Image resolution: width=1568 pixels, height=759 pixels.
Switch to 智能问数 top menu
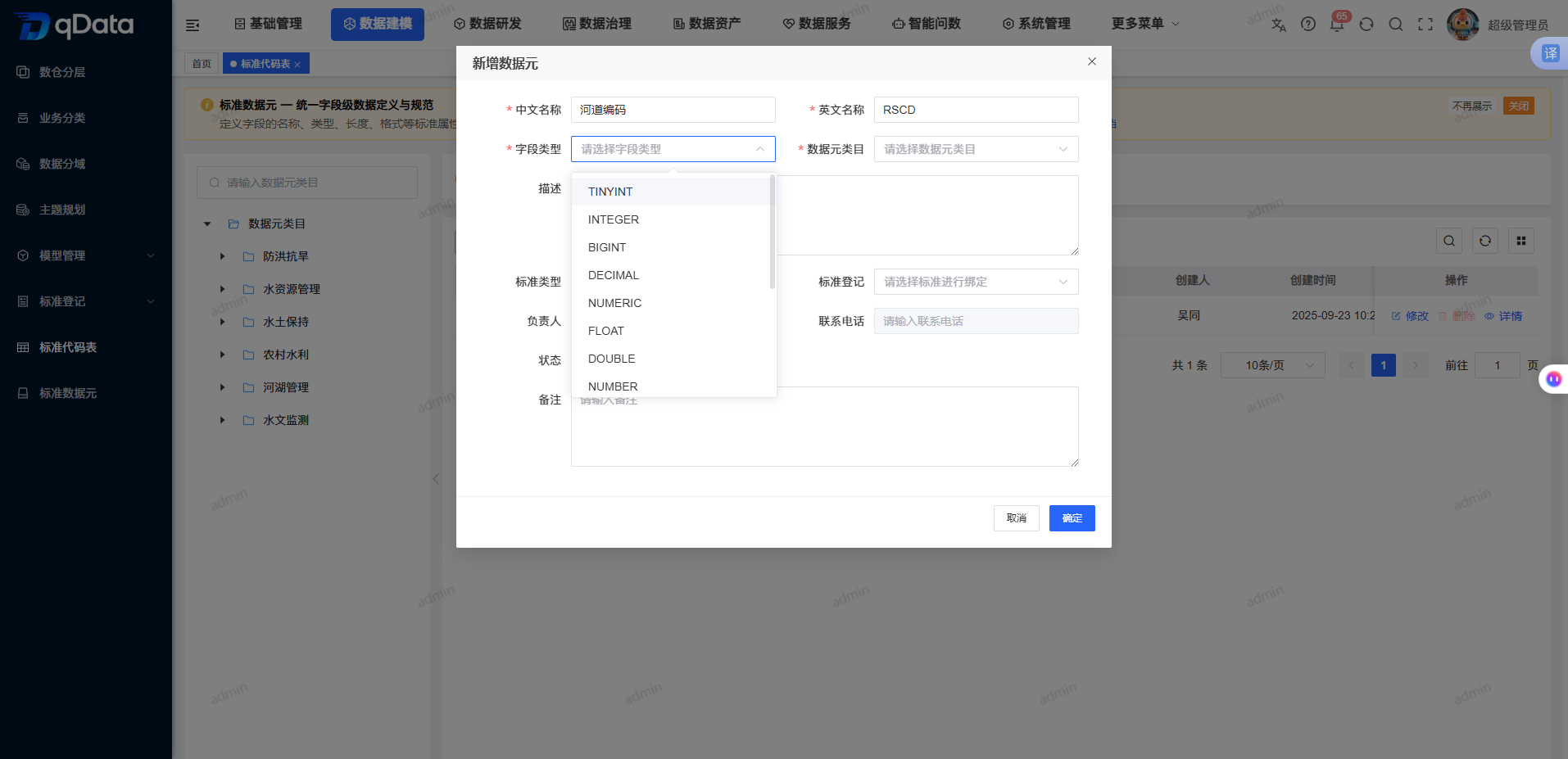click(x=927, y=24)
